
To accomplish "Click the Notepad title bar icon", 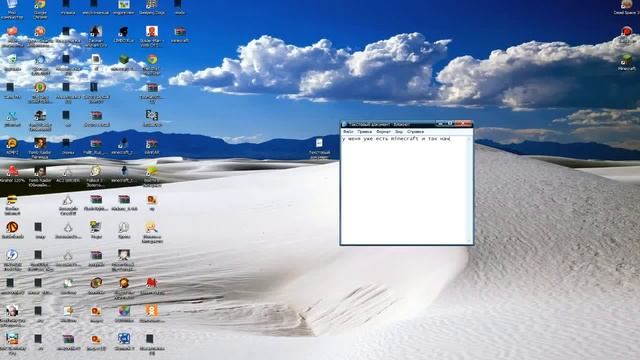I will pos(344,124).
